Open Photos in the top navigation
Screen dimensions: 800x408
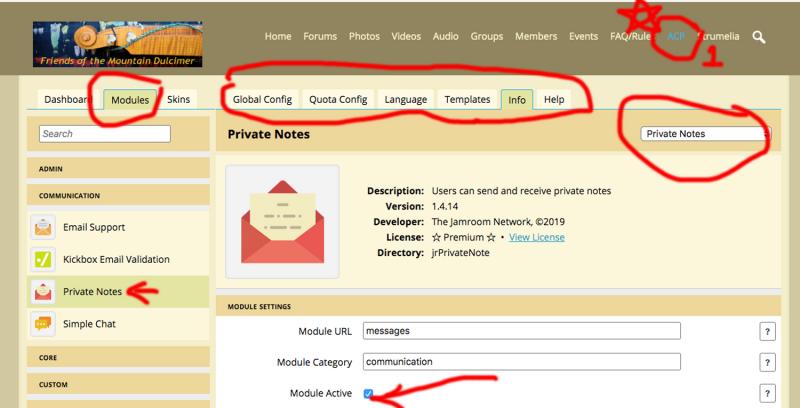click(x=364, y=36)
